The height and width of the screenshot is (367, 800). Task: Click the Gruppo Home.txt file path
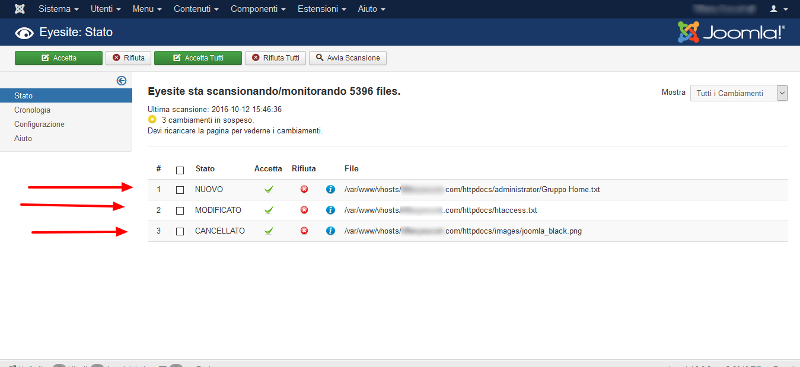[x=472, y=189]
